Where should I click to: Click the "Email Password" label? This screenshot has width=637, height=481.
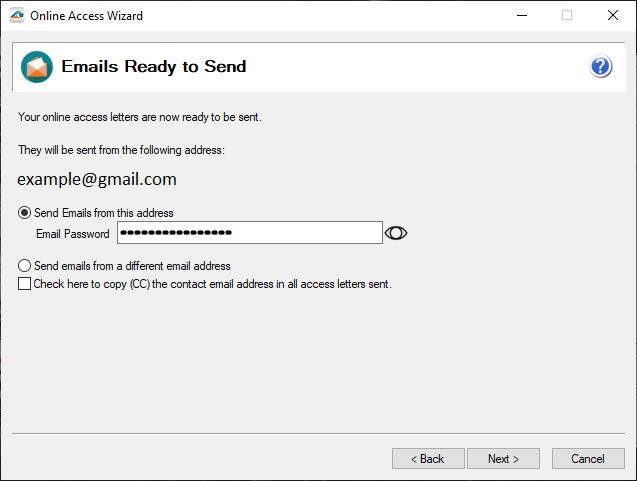(x=72, y=234)
